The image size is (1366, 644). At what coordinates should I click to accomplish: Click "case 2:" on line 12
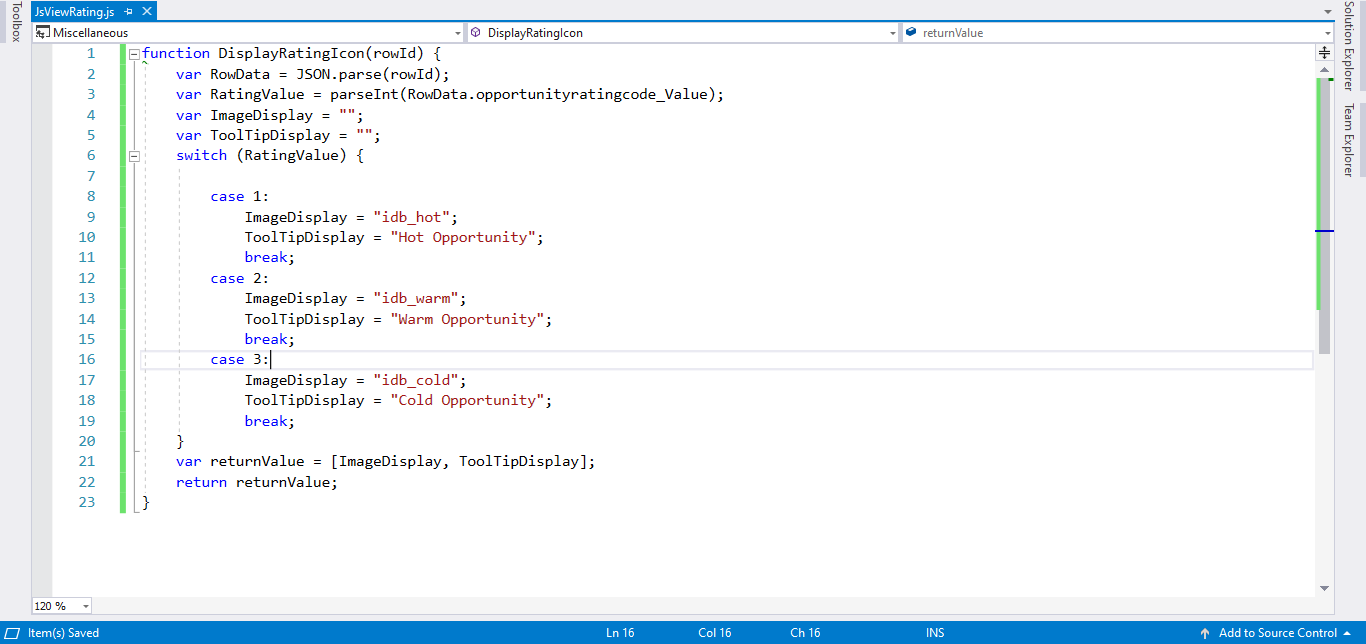coord(240,278)
